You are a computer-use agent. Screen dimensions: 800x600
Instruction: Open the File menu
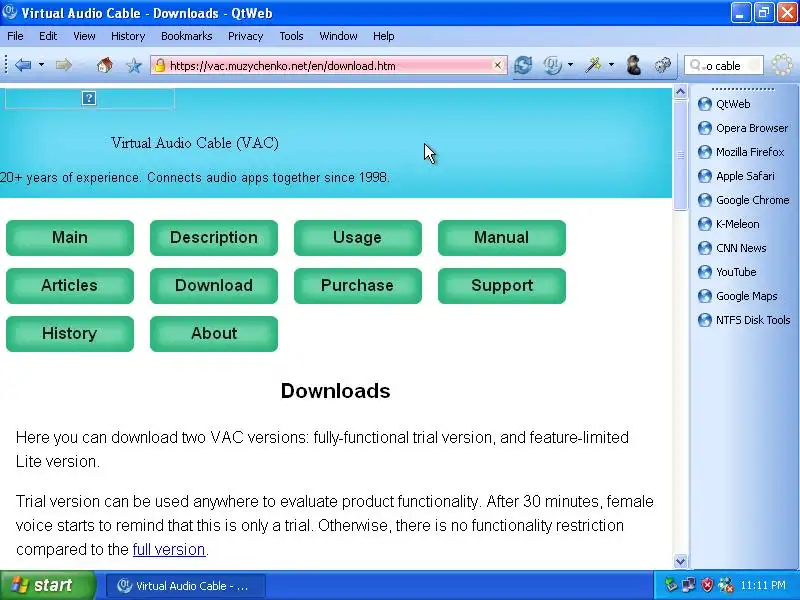tap(15, 36)
